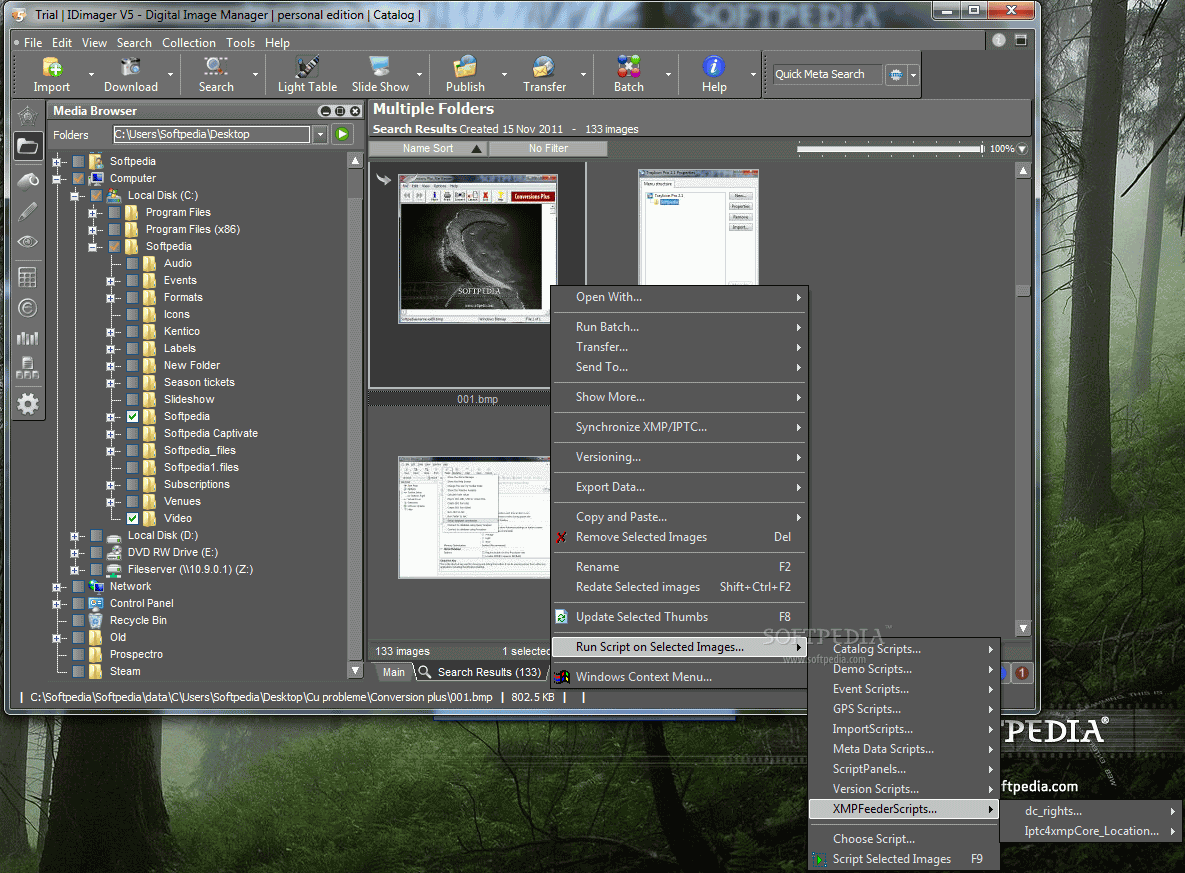Click the Quick Meta Search field
This screenshot has height=873, width=1185.
(x=827, y=74)
